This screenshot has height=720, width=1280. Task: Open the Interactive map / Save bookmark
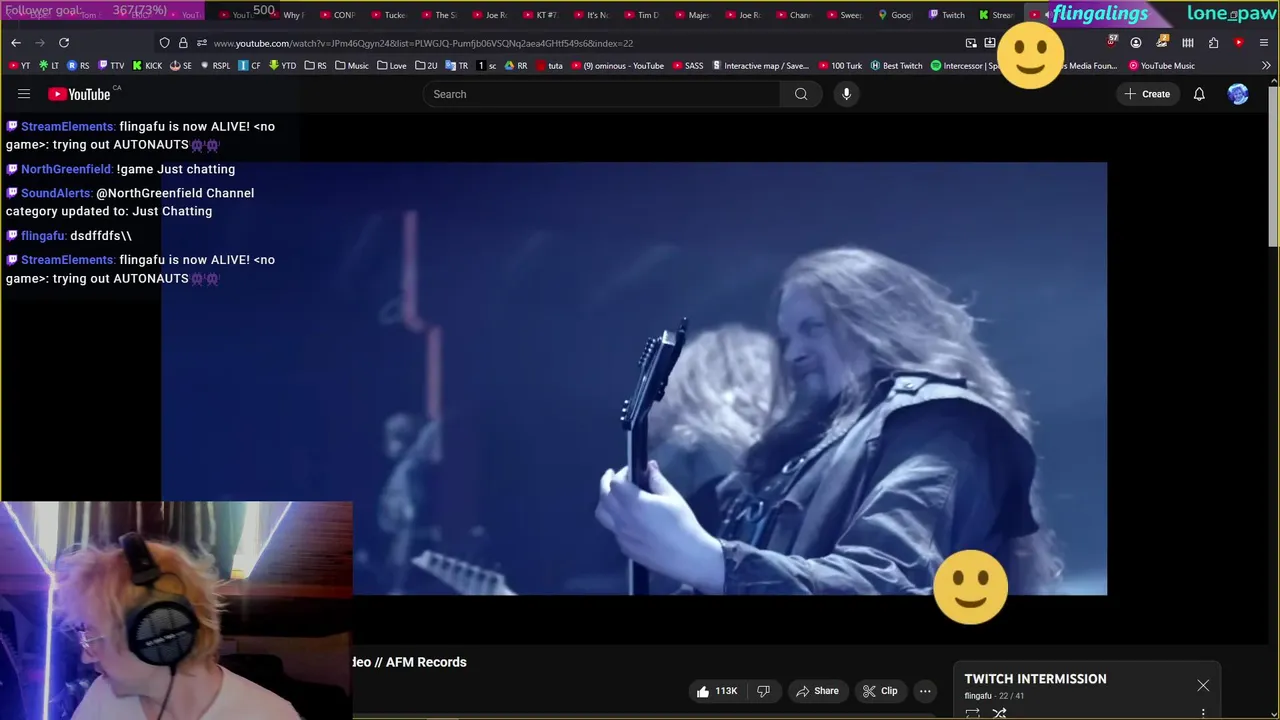click(760, 66)
